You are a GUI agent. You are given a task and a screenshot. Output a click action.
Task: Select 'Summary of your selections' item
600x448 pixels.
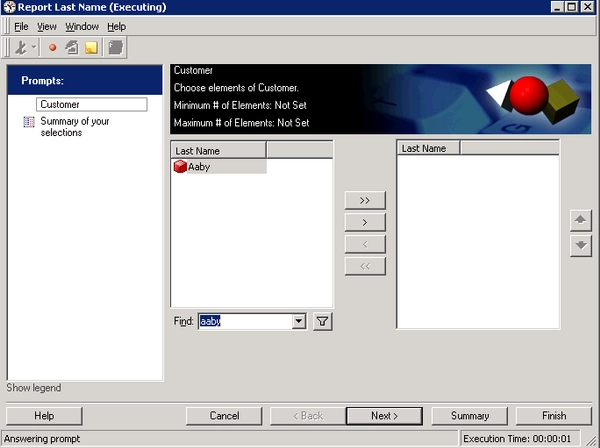coord(75,127)
